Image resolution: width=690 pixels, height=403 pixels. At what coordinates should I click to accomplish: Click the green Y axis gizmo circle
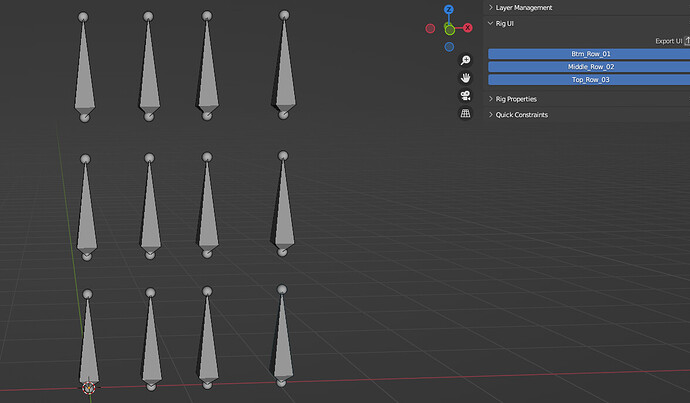pos(449,30)
